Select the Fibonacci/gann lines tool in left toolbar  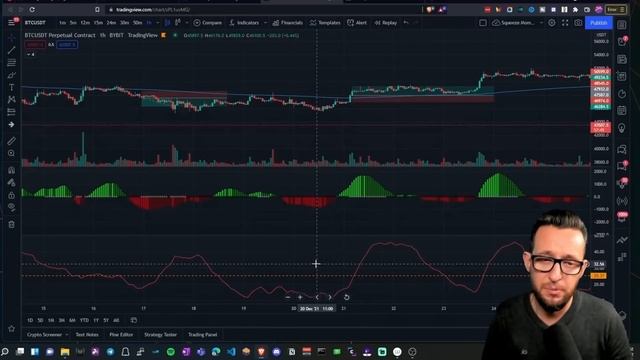click(11, 62)
